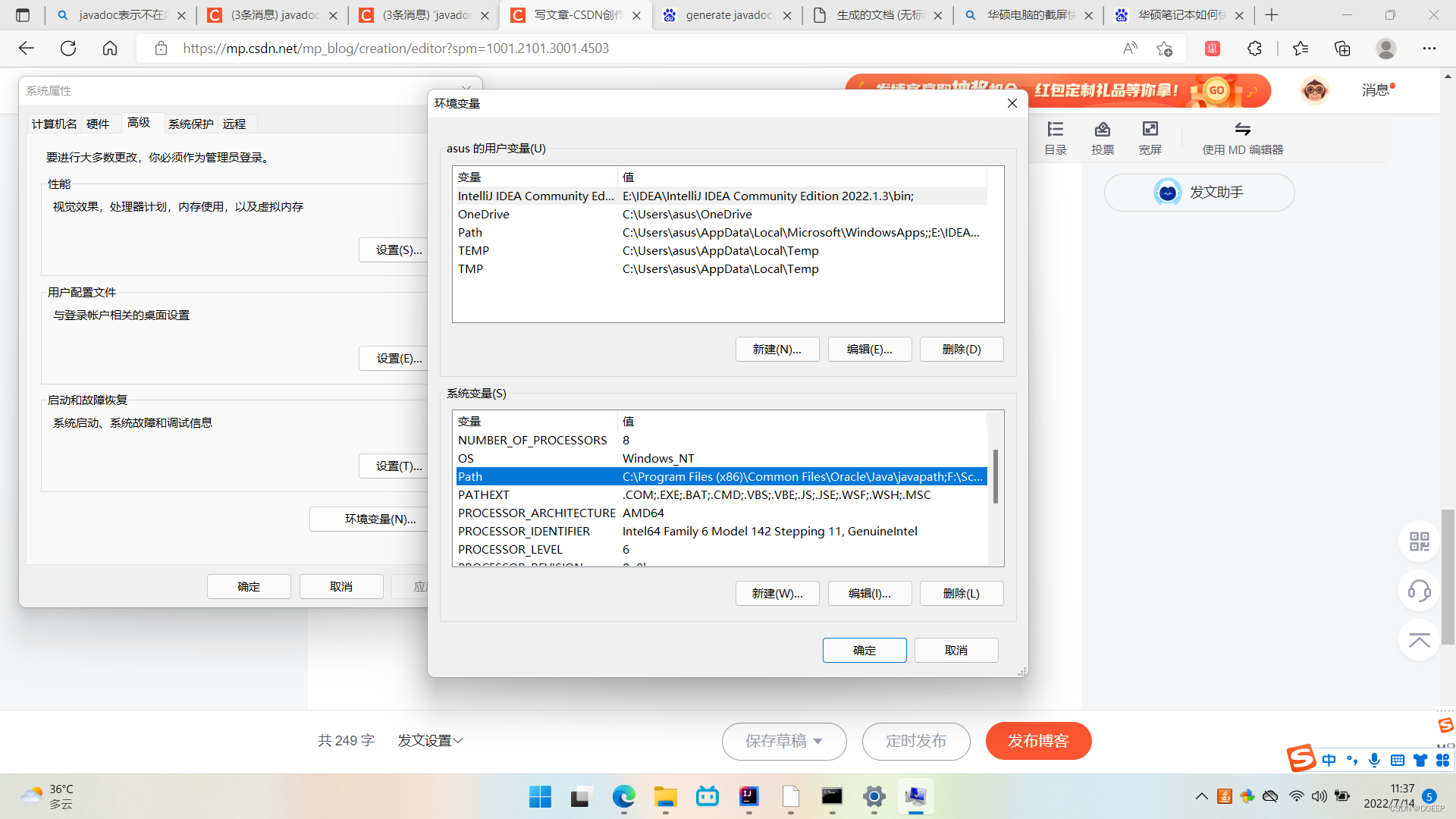Screen dimensions: 1456x819
Task: Click the 目录 table of contents icon
Action: (1056, 130)
